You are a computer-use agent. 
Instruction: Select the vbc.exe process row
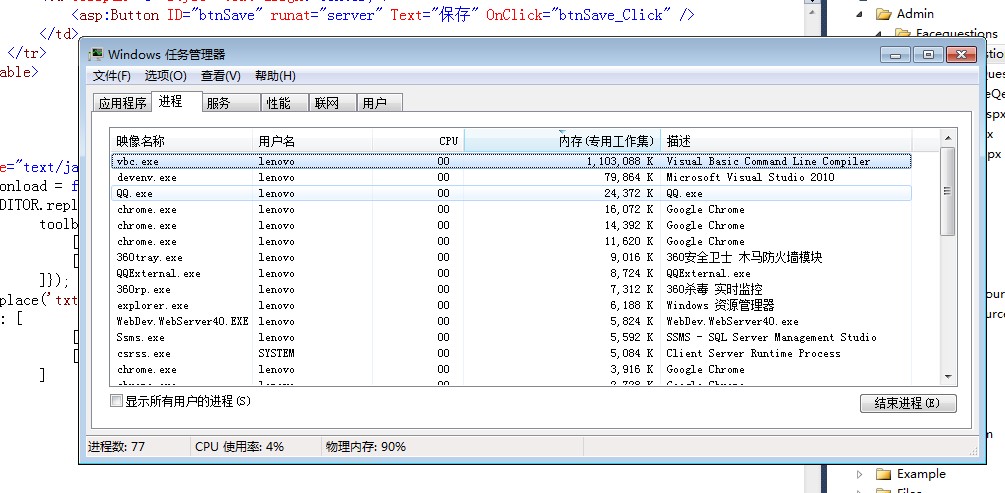coord(511,162)
